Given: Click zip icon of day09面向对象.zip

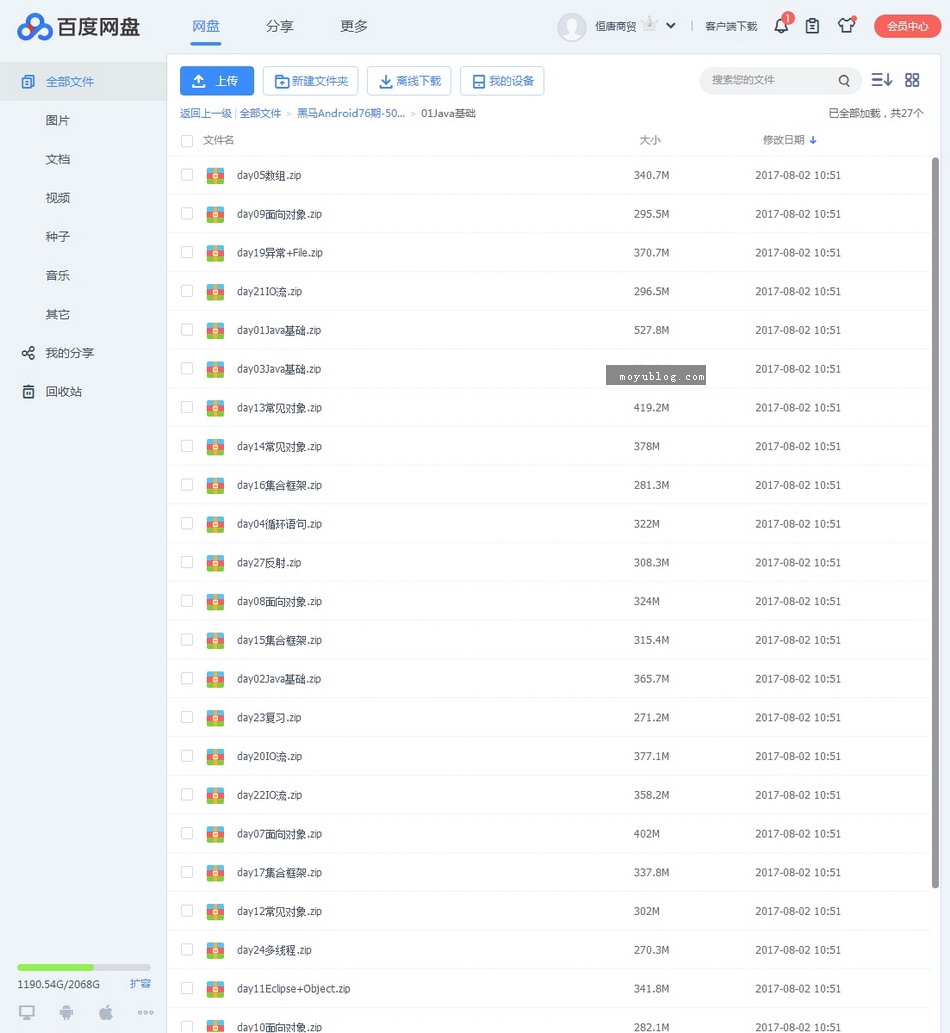Looking at the screenshot, I should pos(215,214).
